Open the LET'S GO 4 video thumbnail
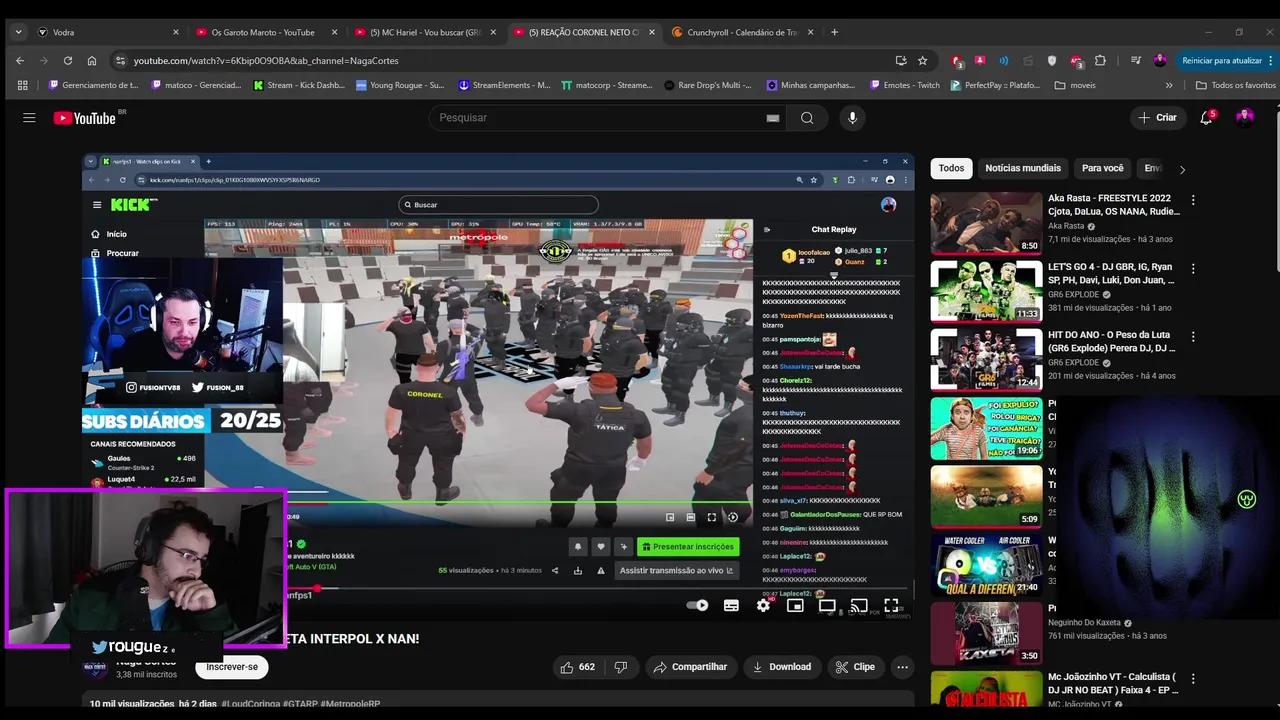 pyautogui.click(x=986, y=291)
